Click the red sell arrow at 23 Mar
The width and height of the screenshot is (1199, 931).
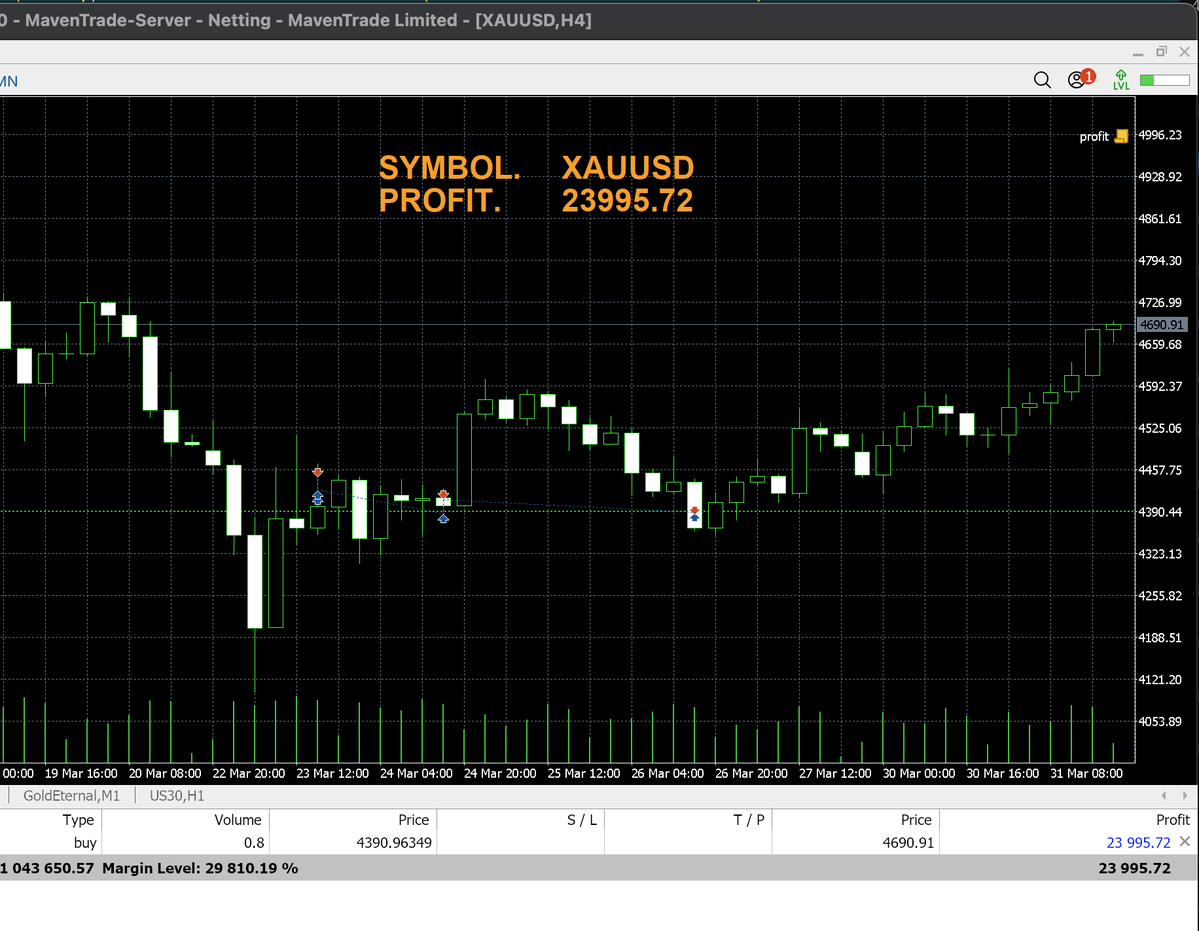tap(317, 472)
